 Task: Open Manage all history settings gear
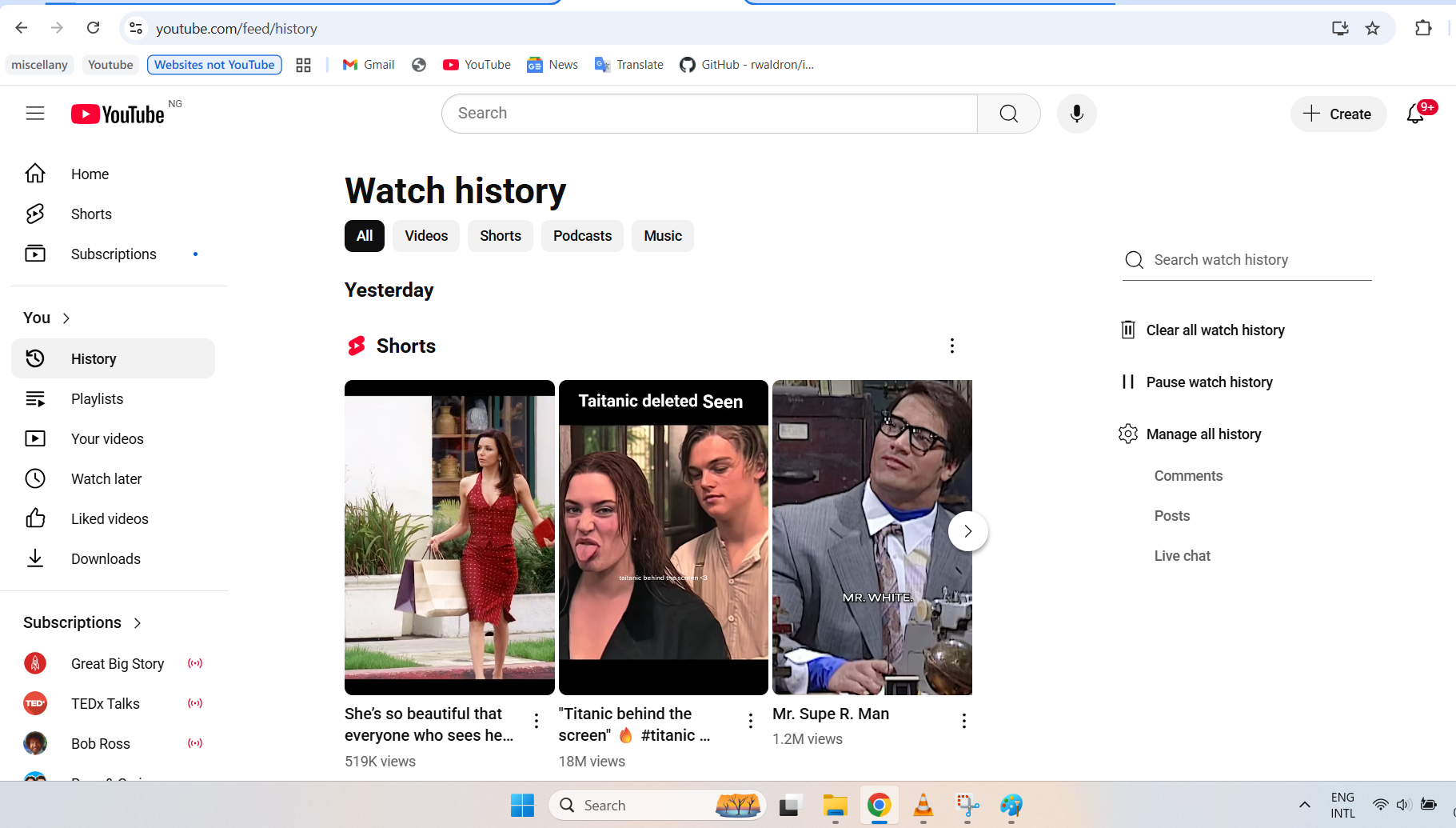(x=1128, y=434)
